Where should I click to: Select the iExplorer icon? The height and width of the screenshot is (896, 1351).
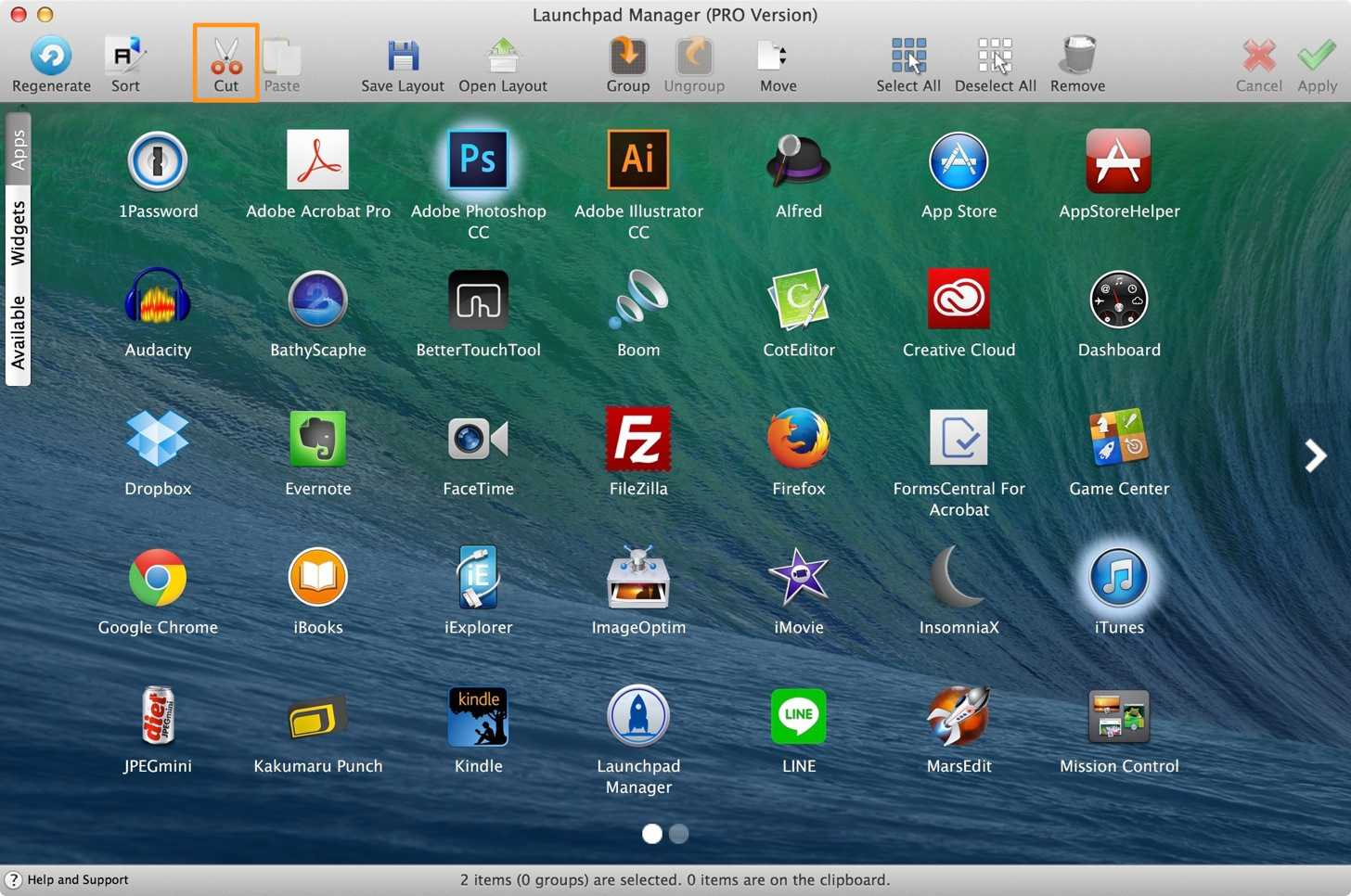click(x=479, y=577)
